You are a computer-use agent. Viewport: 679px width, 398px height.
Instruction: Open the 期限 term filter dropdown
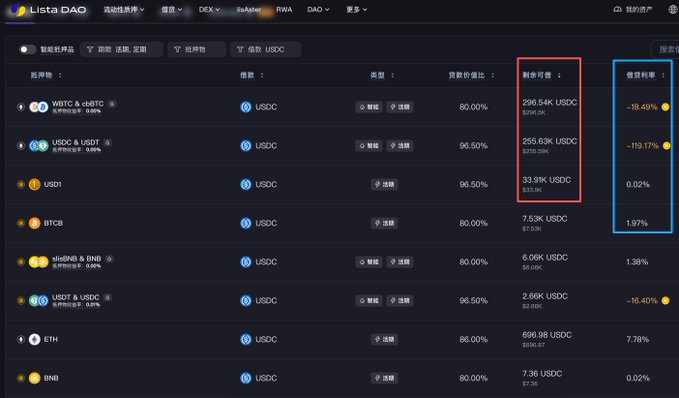[122, 49]
